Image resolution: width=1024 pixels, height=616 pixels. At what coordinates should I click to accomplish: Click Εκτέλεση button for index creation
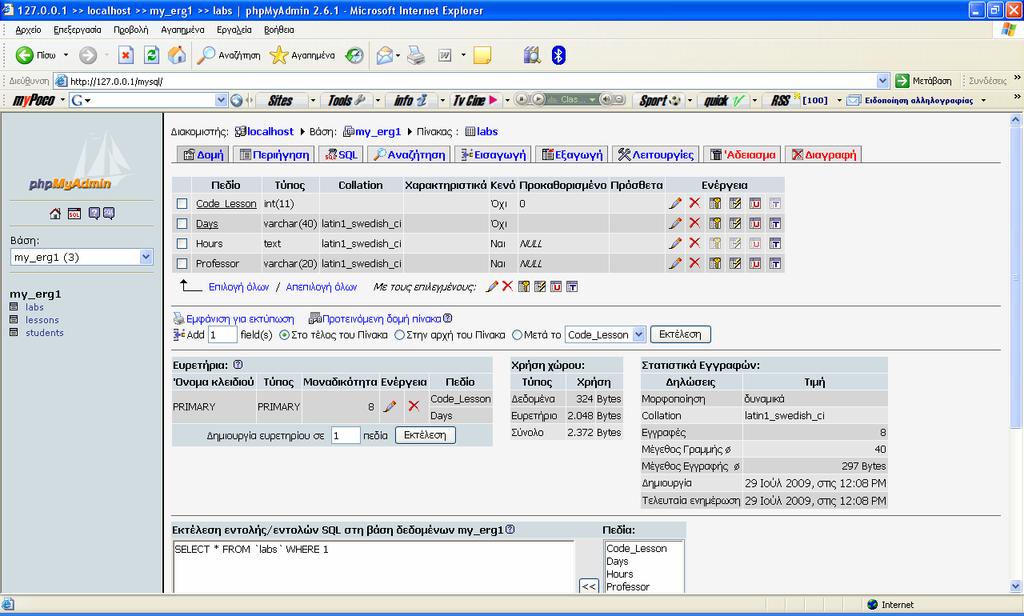click(x=425, y=435)
